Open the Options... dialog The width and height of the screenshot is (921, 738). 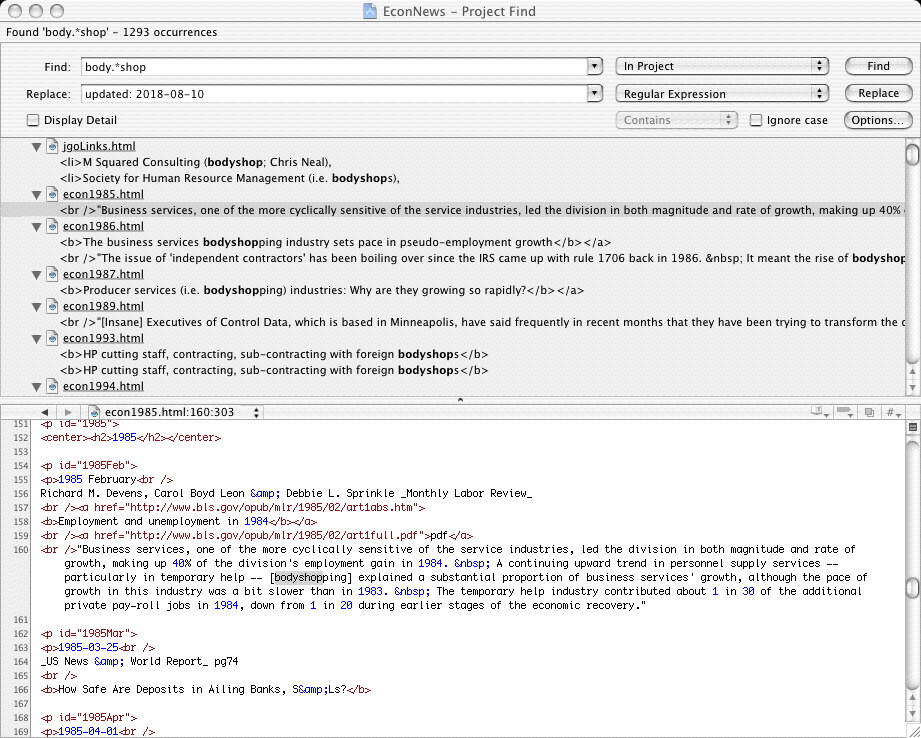point(878,120)
